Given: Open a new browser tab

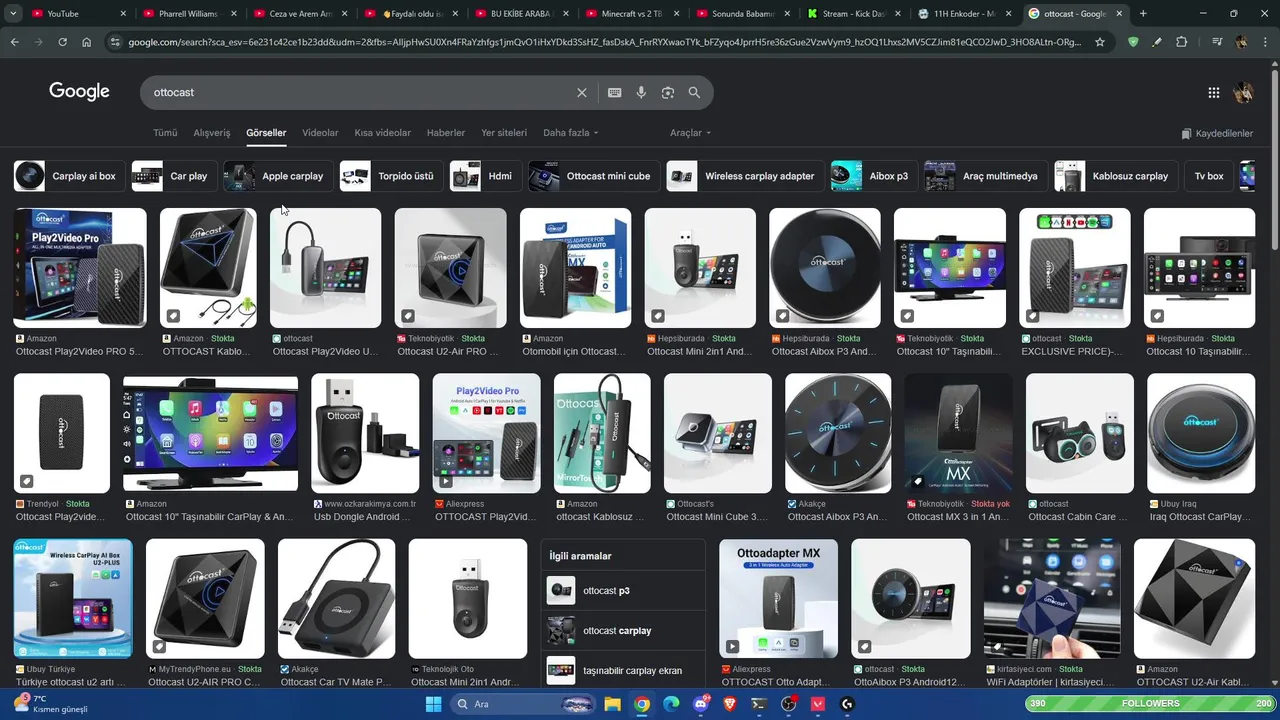Looking at the screenshot, I should point(1143,14).
